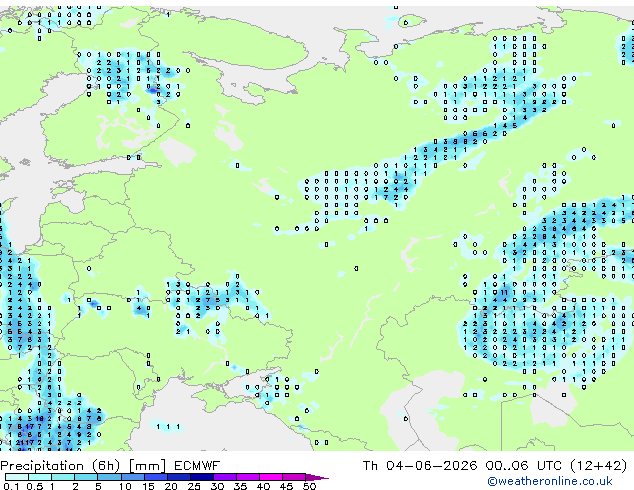Click the "UTC" timezone label
634x490 pixels.
(x=549, y=466)
